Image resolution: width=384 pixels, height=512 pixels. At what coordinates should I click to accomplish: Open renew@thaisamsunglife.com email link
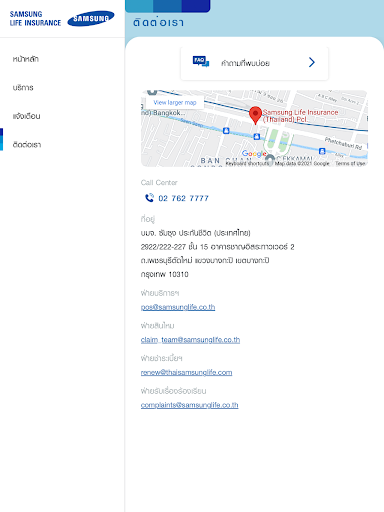[x=186, y=372]
